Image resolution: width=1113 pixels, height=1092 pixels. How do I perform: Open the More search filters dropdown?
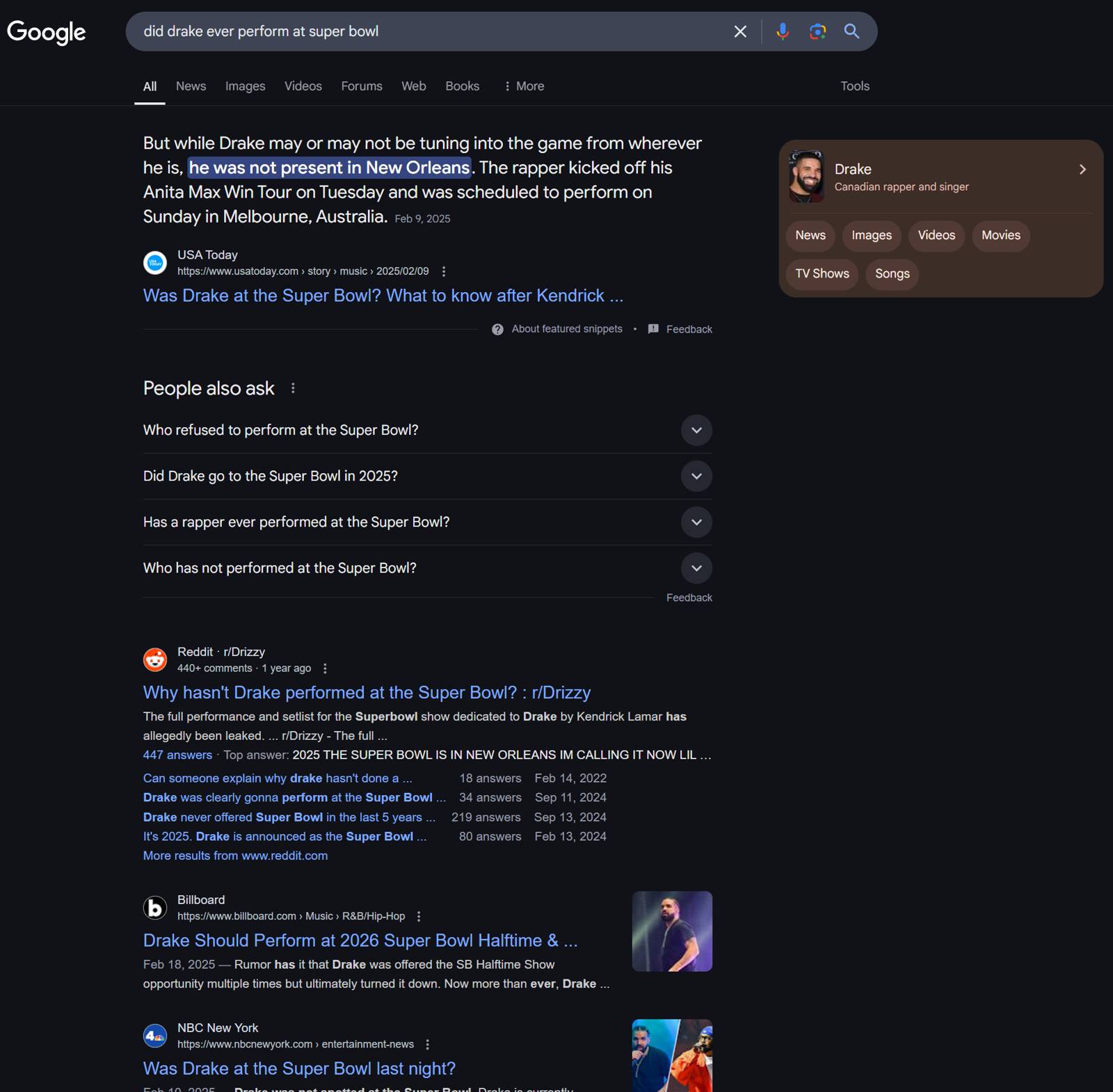pyautogui.click(x=524, y=86)
